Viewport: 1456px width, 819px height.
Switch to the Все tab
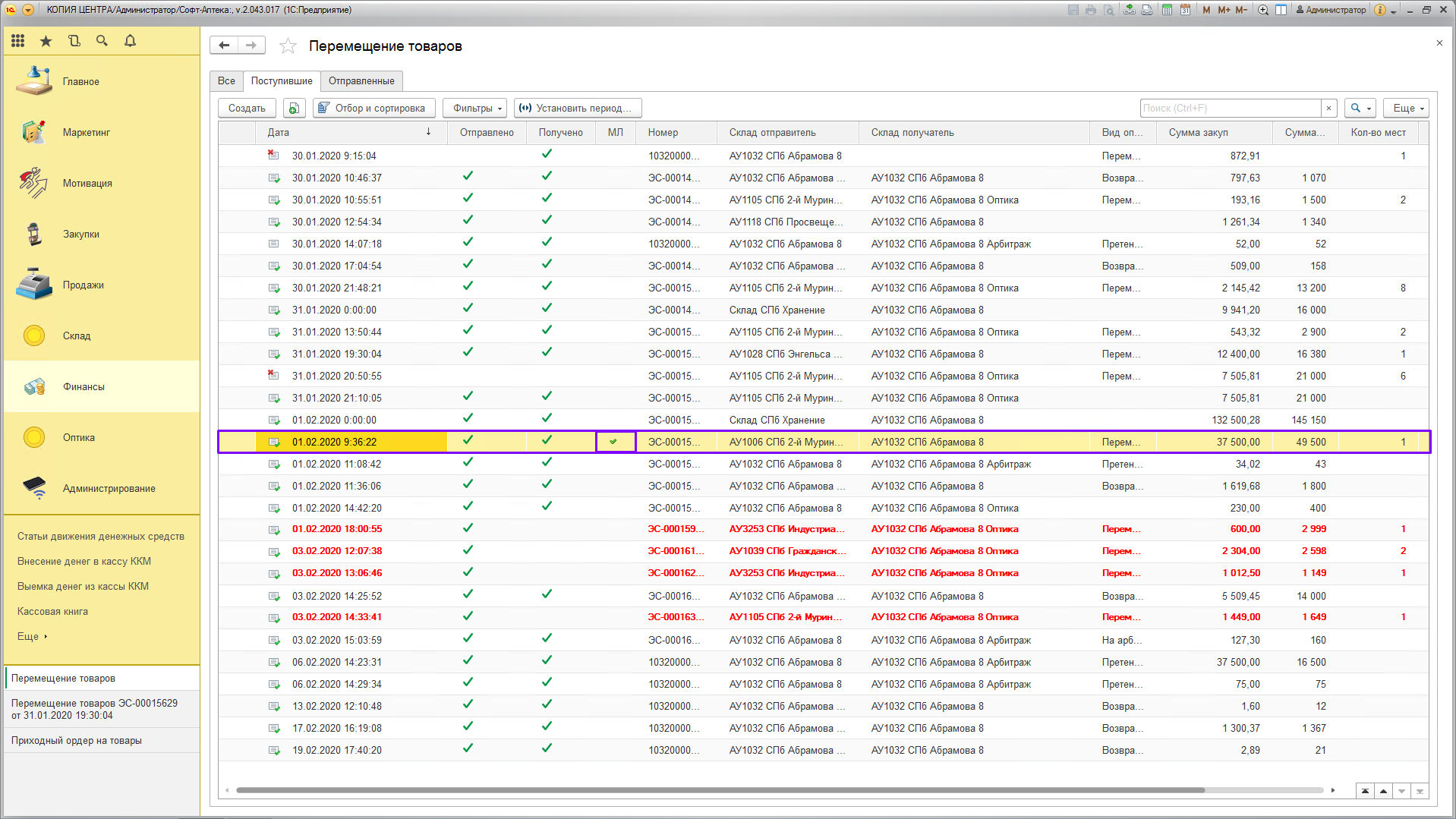tap(226, 81)
